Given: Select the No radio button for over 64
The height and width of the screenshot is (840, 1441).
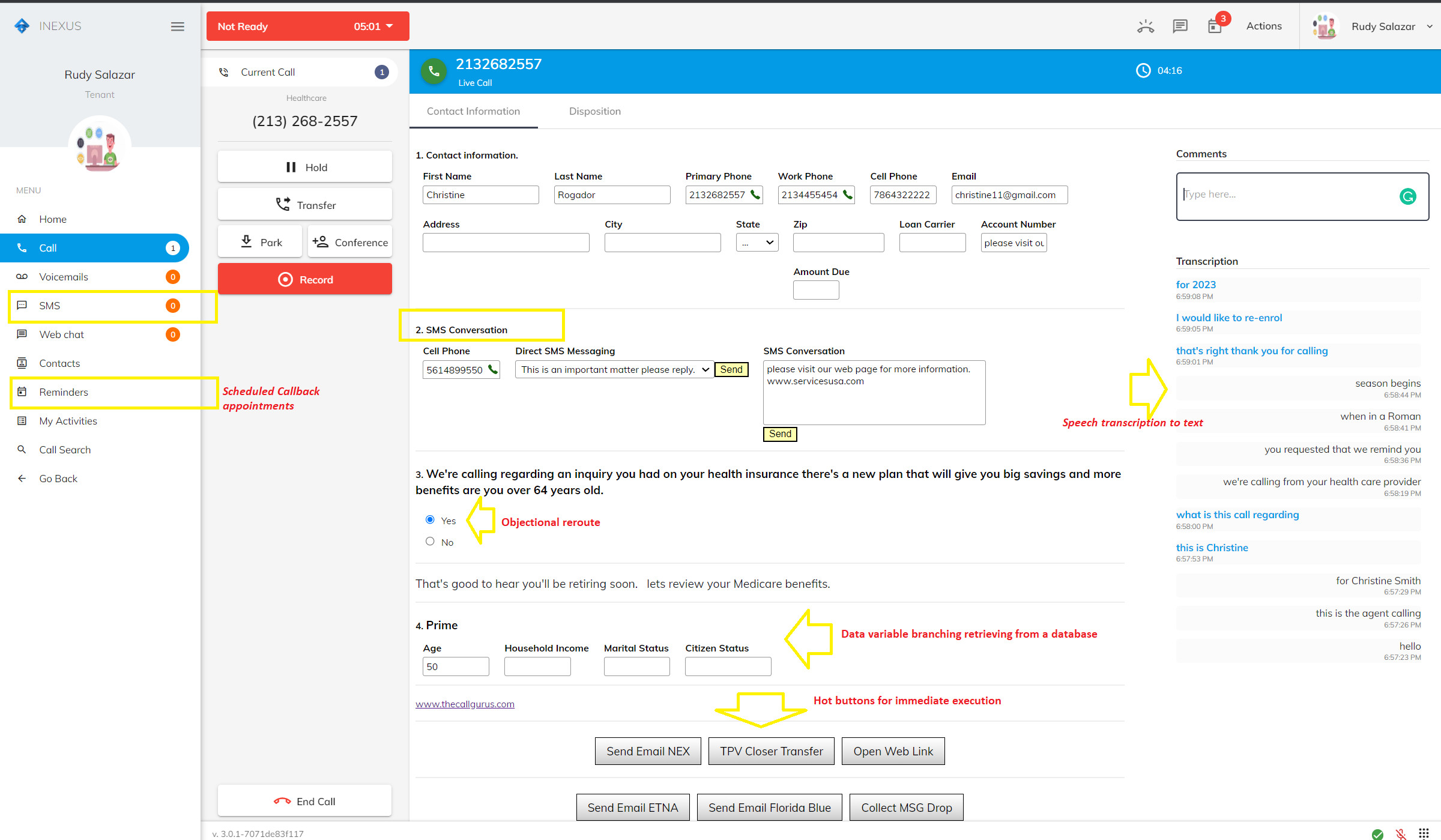Looking at the screenshot, I should click(429, 541).
